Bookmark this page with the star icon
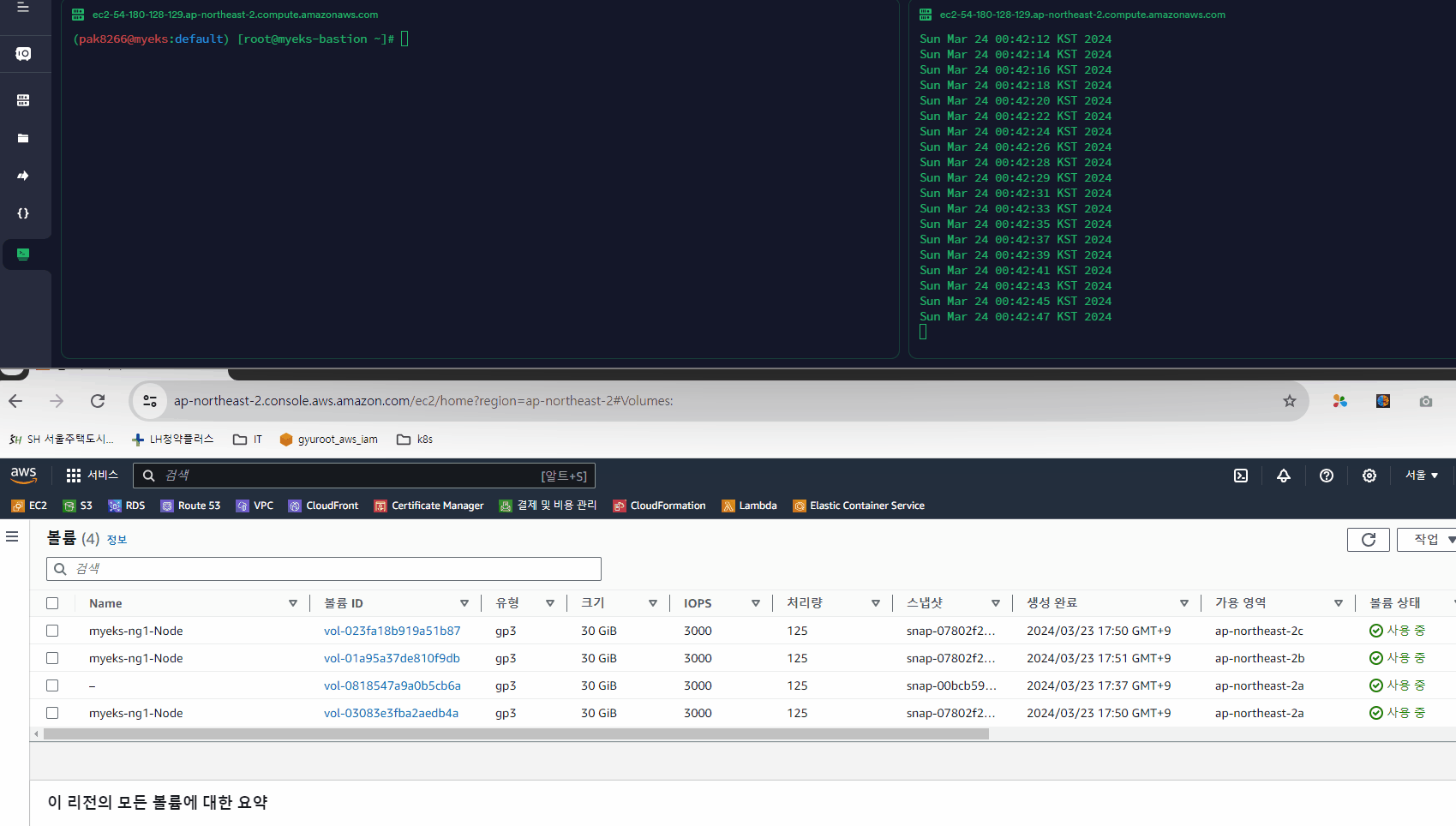Image resolution: width=1456 pixels, height=826 pixels. [x=1289, y=401]
